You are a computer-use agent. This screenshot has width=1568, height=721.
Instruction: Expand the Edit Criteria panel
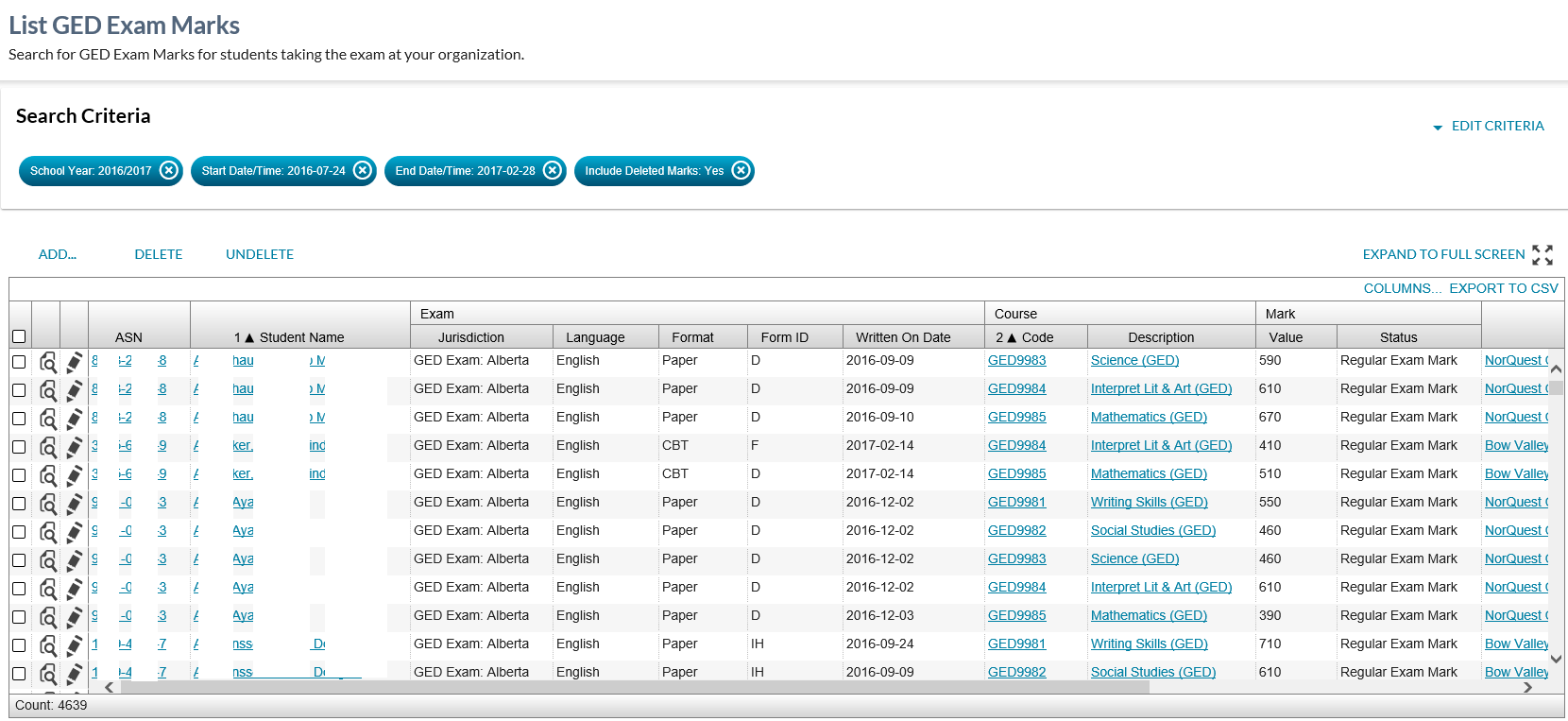coord(1496,126)
